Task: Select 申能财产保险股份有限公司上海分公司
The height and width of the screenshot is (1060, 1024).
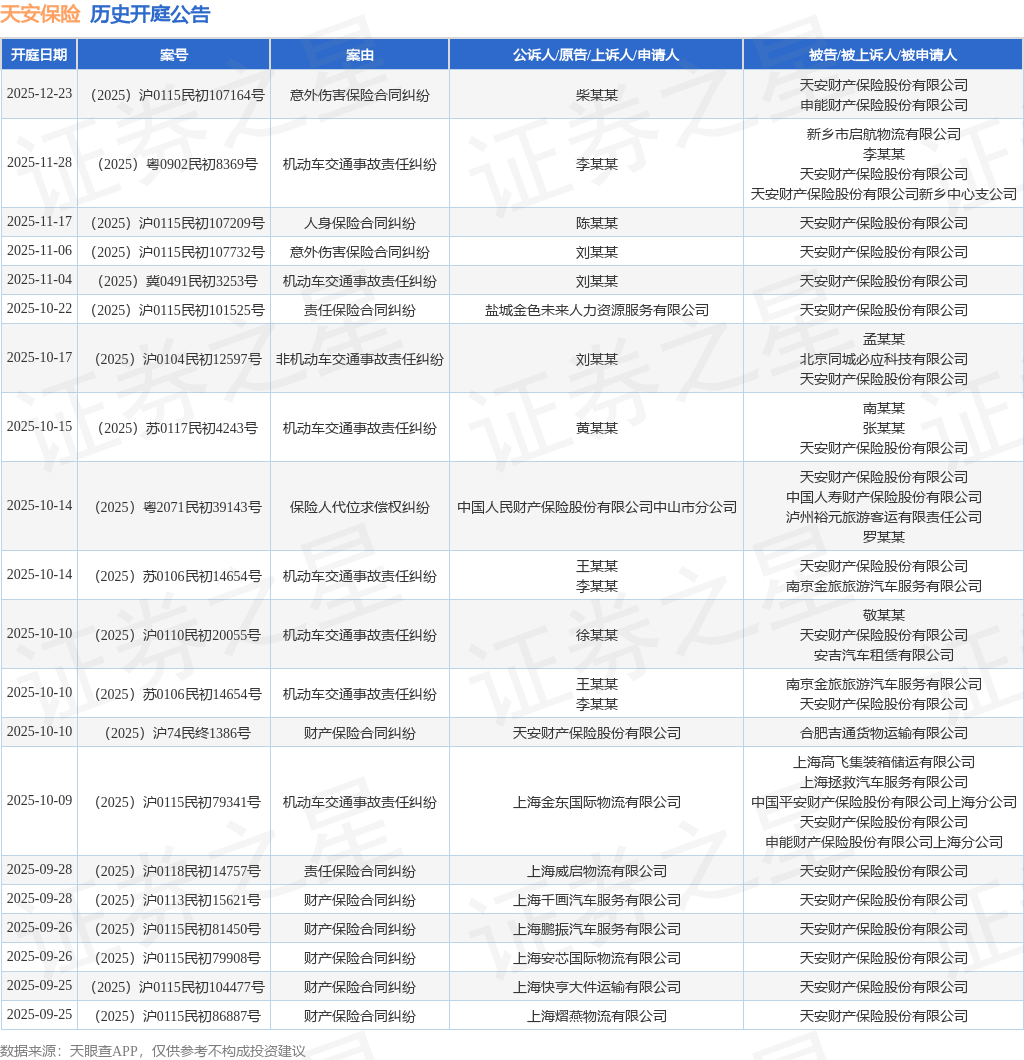Action: [x=883, y=842]
